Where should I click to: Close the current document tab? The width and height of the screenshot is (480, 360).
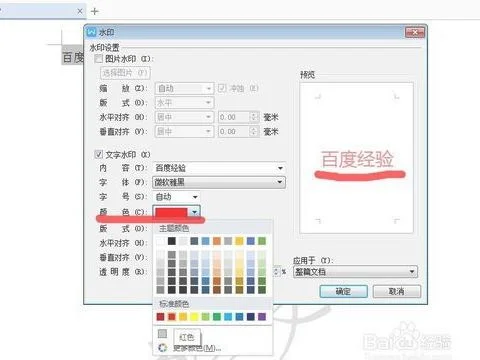point(80,11)
